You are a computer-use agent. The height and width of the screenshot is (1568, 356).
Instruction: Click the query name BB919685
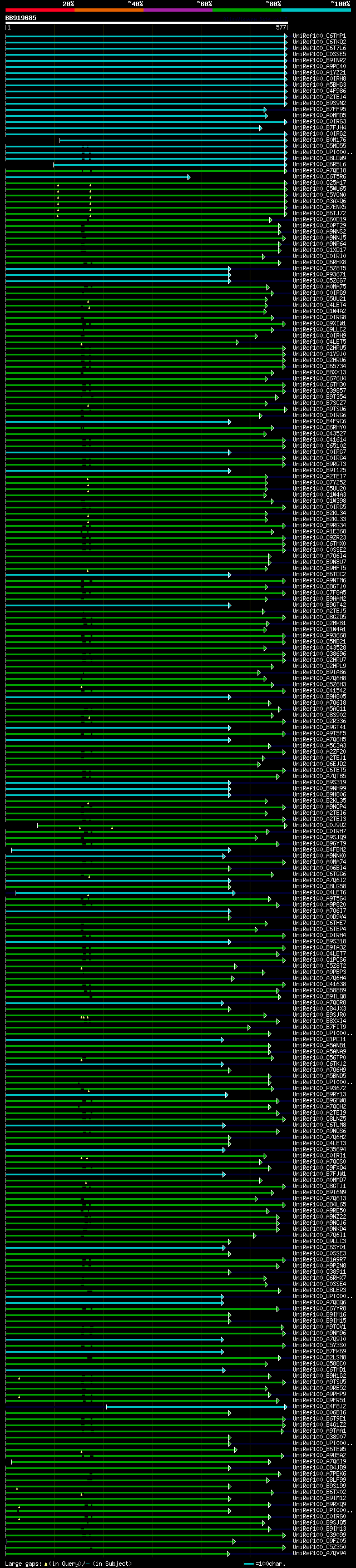tap(21, 18)
